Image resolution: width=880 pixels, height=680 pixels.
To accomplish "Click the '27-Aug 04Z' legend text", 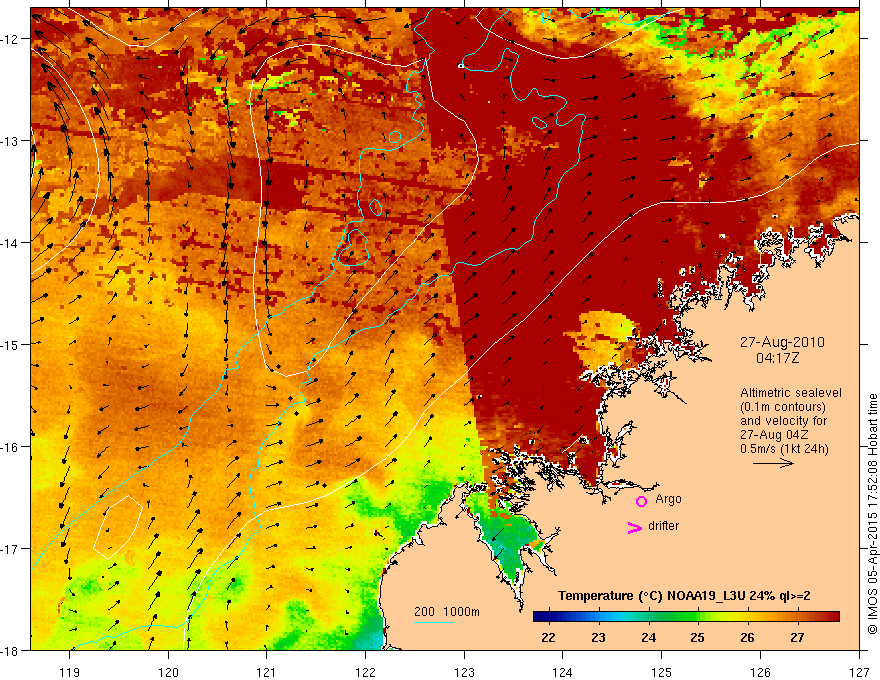I will point(772,435).
